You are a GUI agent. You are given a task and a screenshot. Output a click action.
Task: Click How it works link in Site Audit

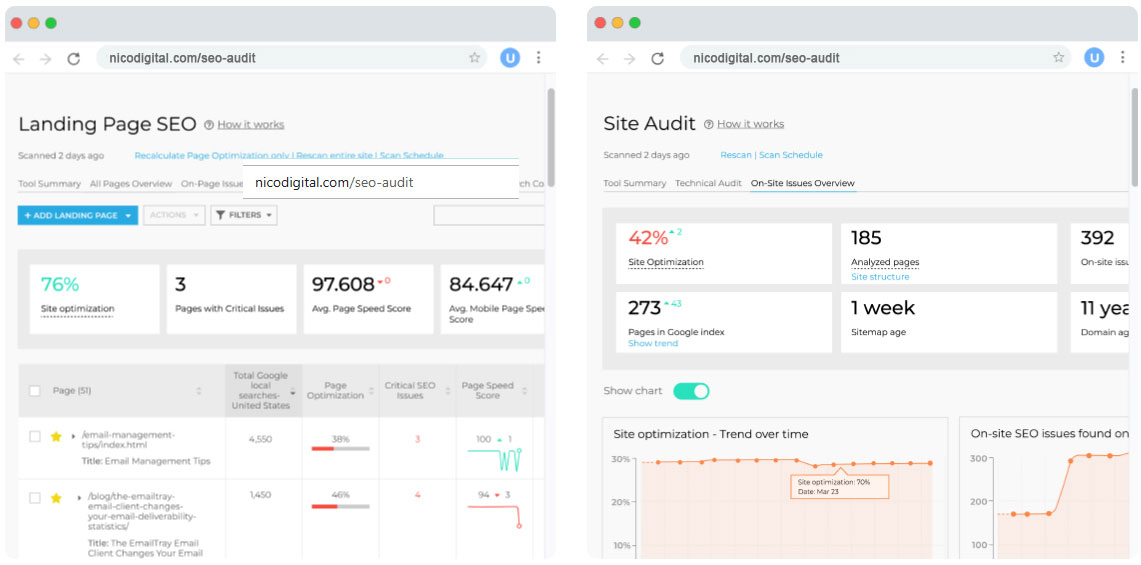coord(751,125)
